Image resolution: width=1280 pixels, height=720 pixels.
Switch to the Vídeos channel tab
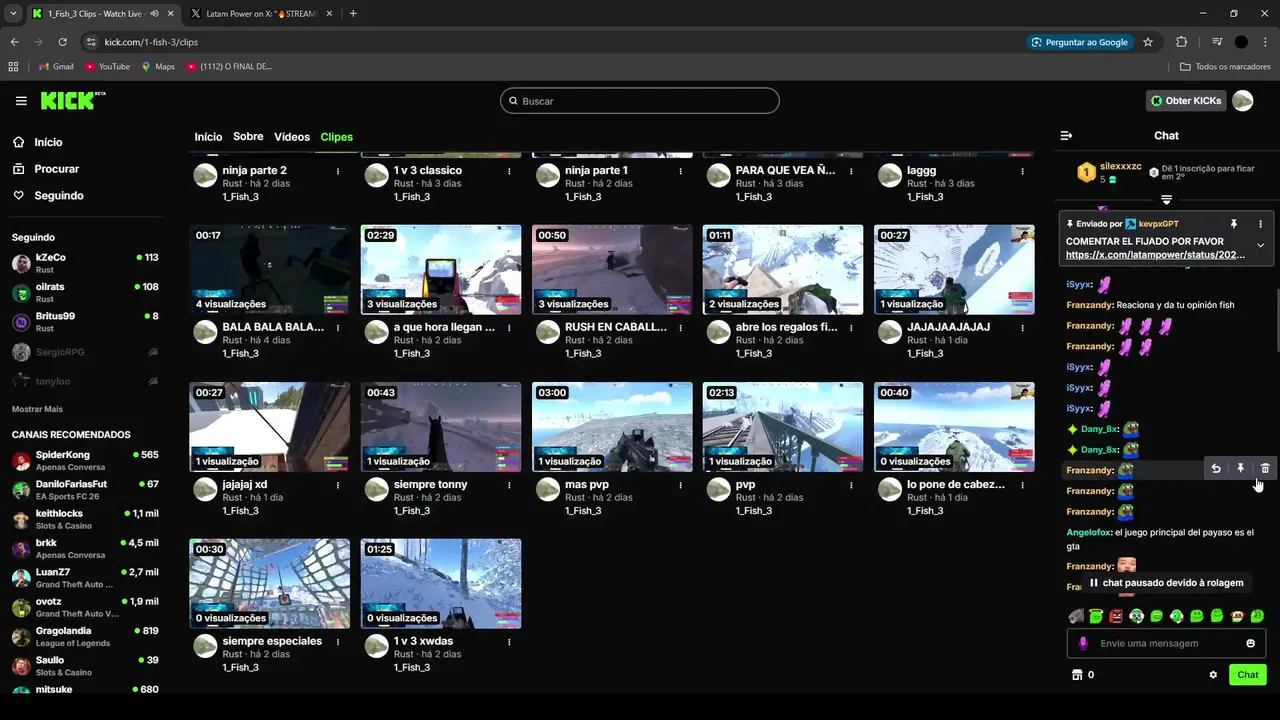292,137
